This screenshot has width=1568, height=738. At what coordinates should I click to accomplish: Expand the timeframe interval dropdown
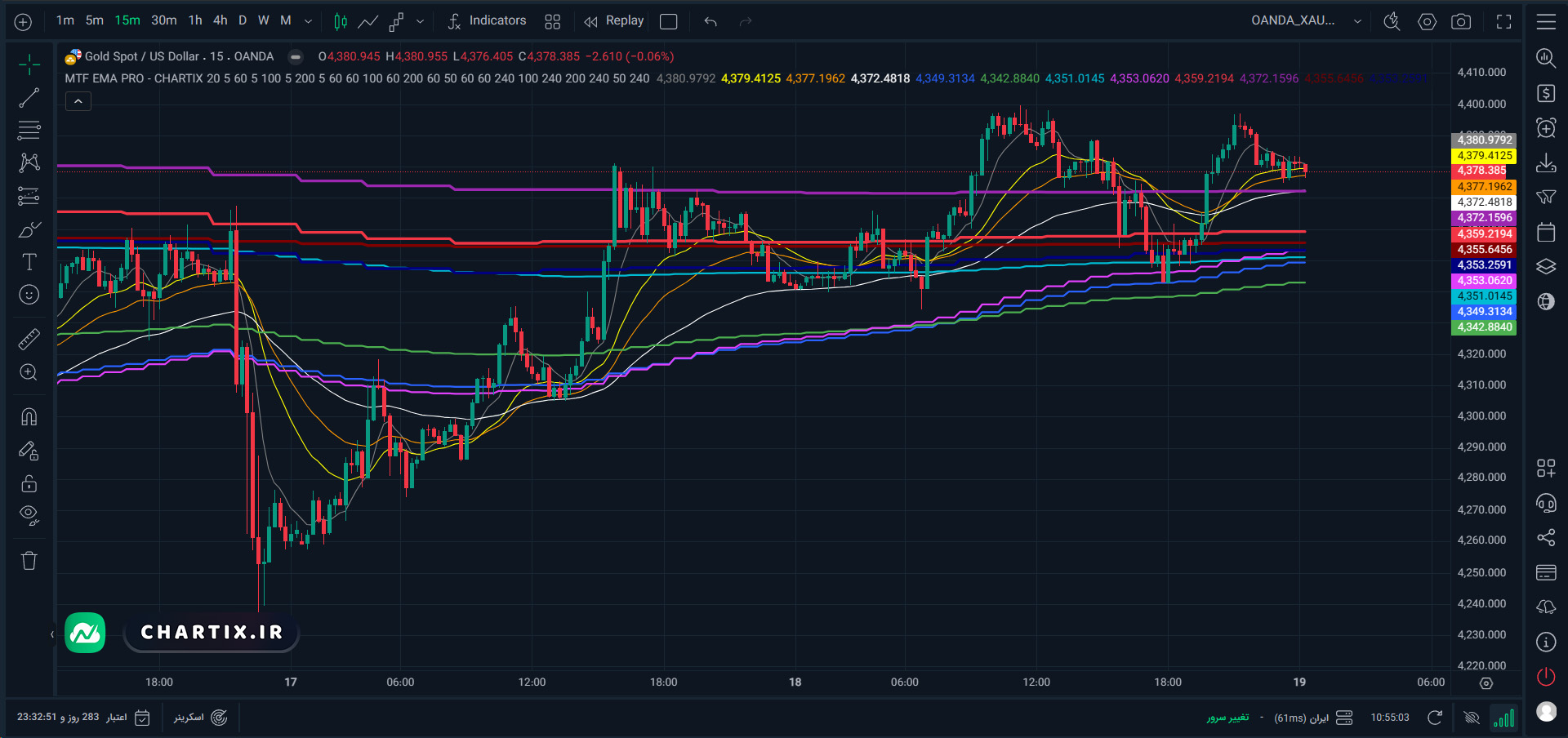click(x=308, y=21)
